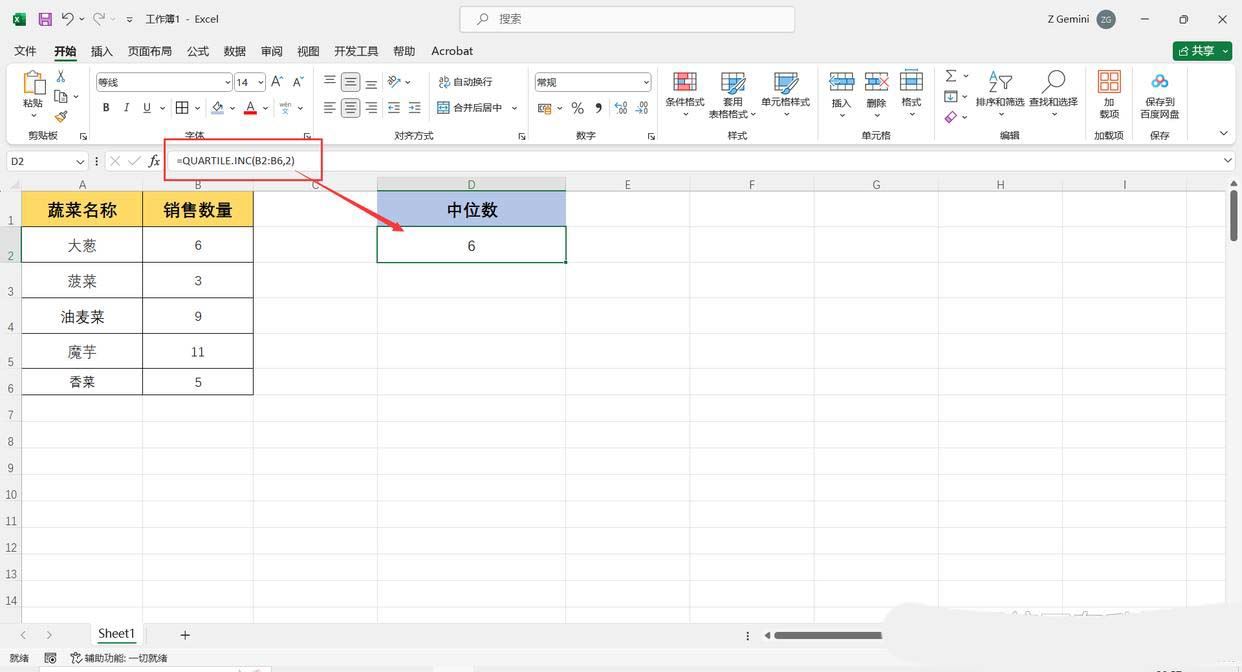Click the Clear eraser icon
The image size is (1242, 672).
pos(951,116)
